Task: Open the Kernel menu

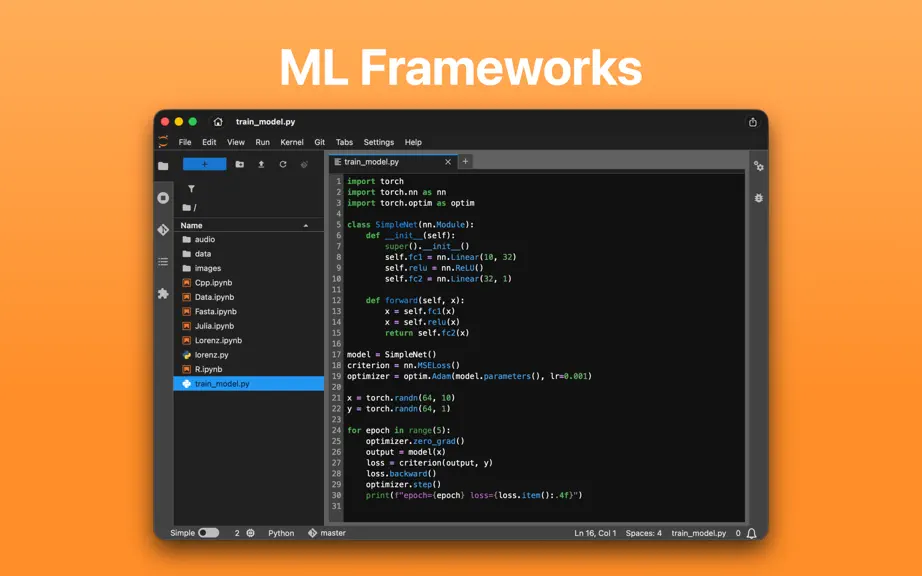Action: (x=292, y=142)
